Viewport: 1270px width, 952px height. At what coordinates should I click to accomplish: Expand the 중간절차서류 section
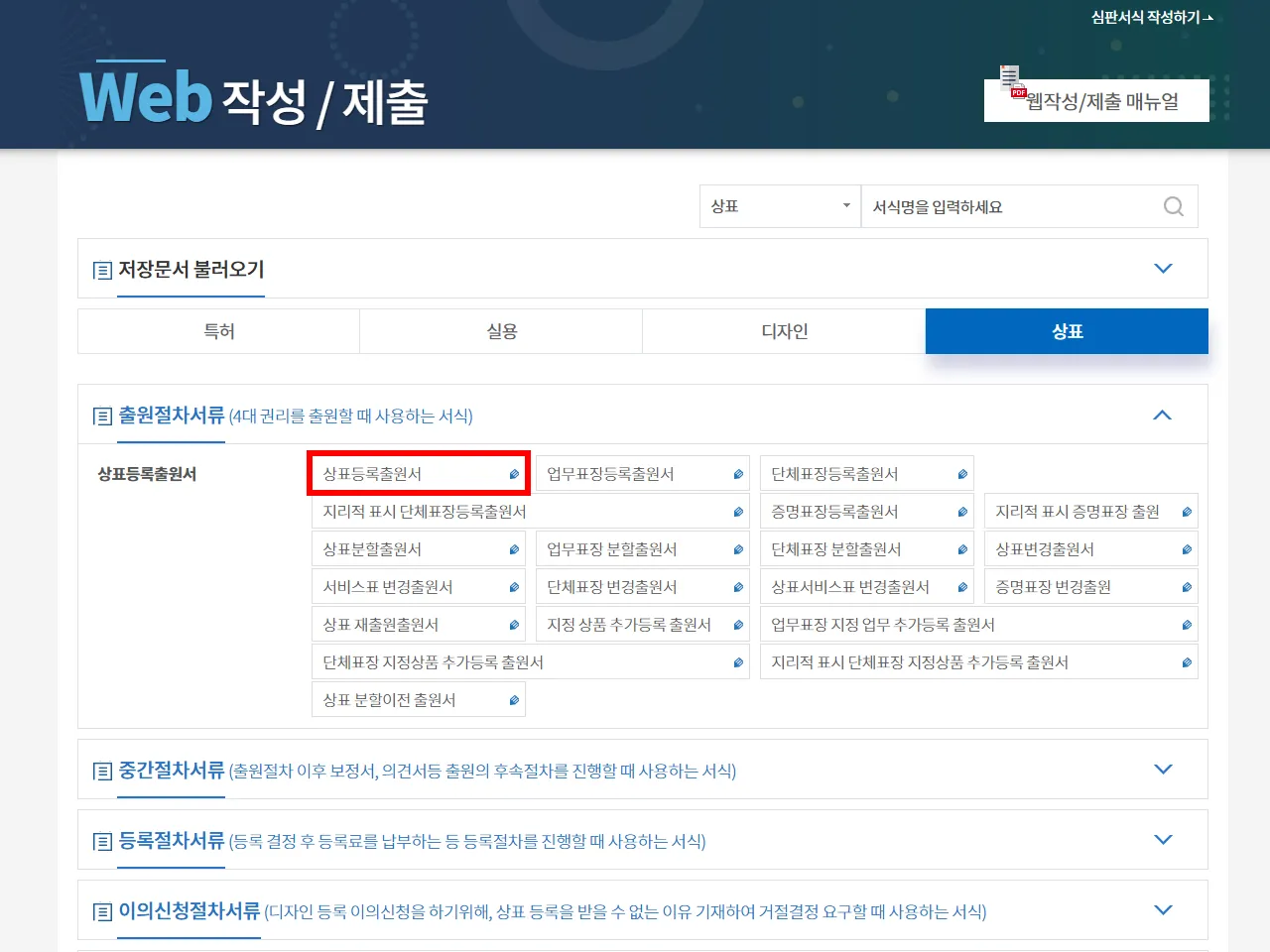click(x=1163, y=770)
